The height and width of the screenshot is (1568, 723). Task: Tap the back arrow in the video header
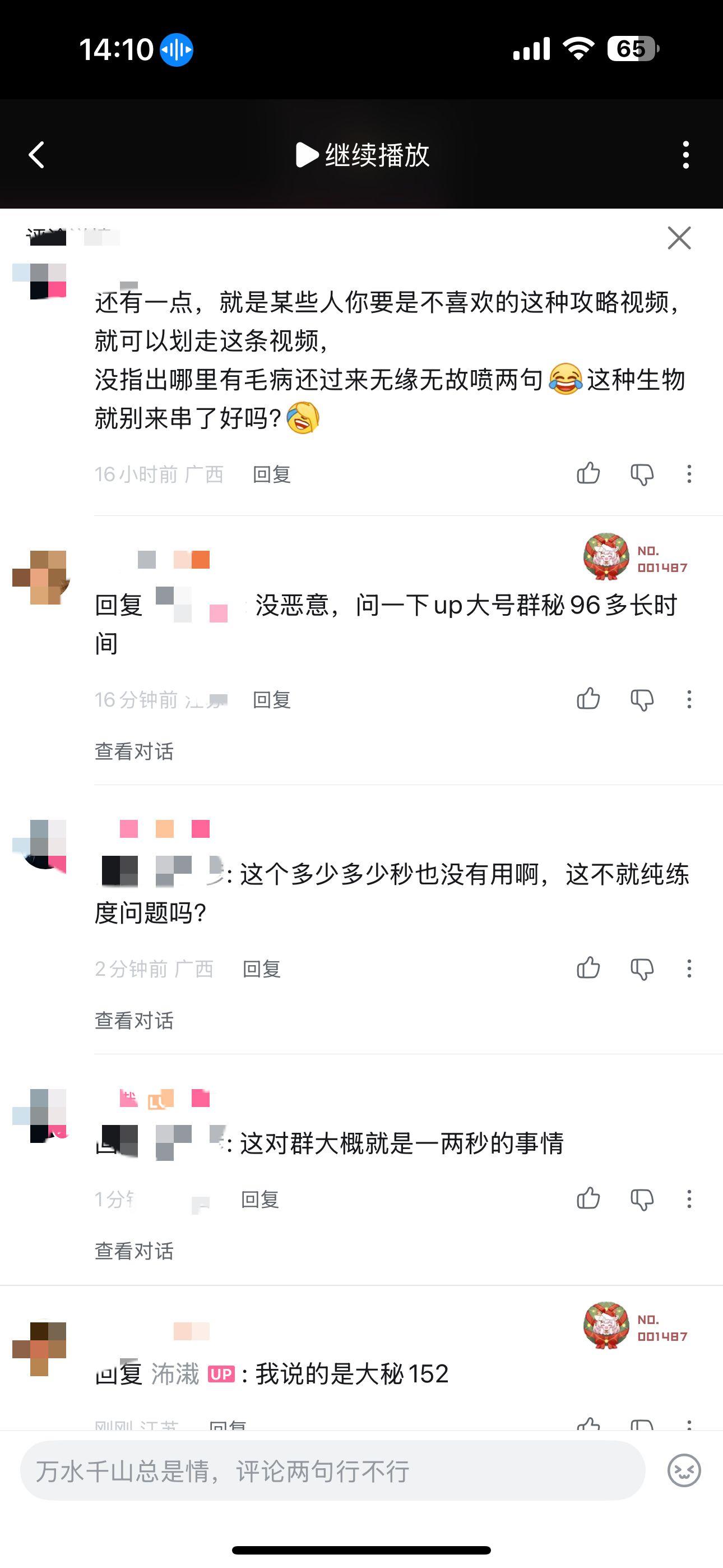[36, 155]
